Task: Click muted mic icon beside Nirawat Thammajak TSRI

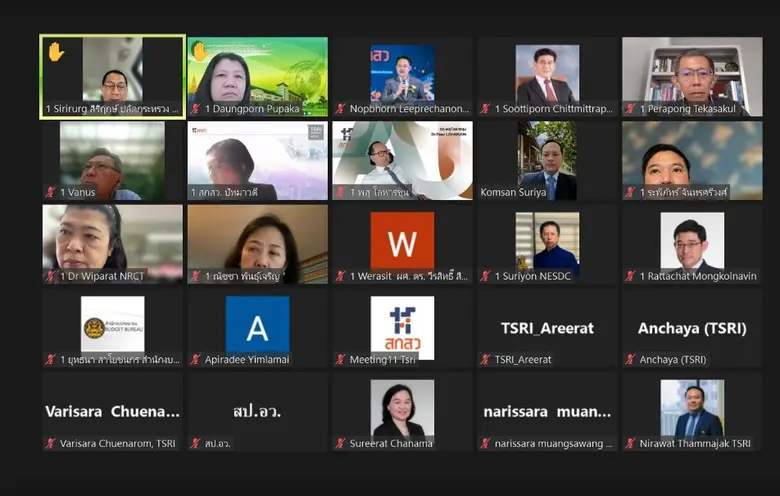Action: (x=631, y=443)
